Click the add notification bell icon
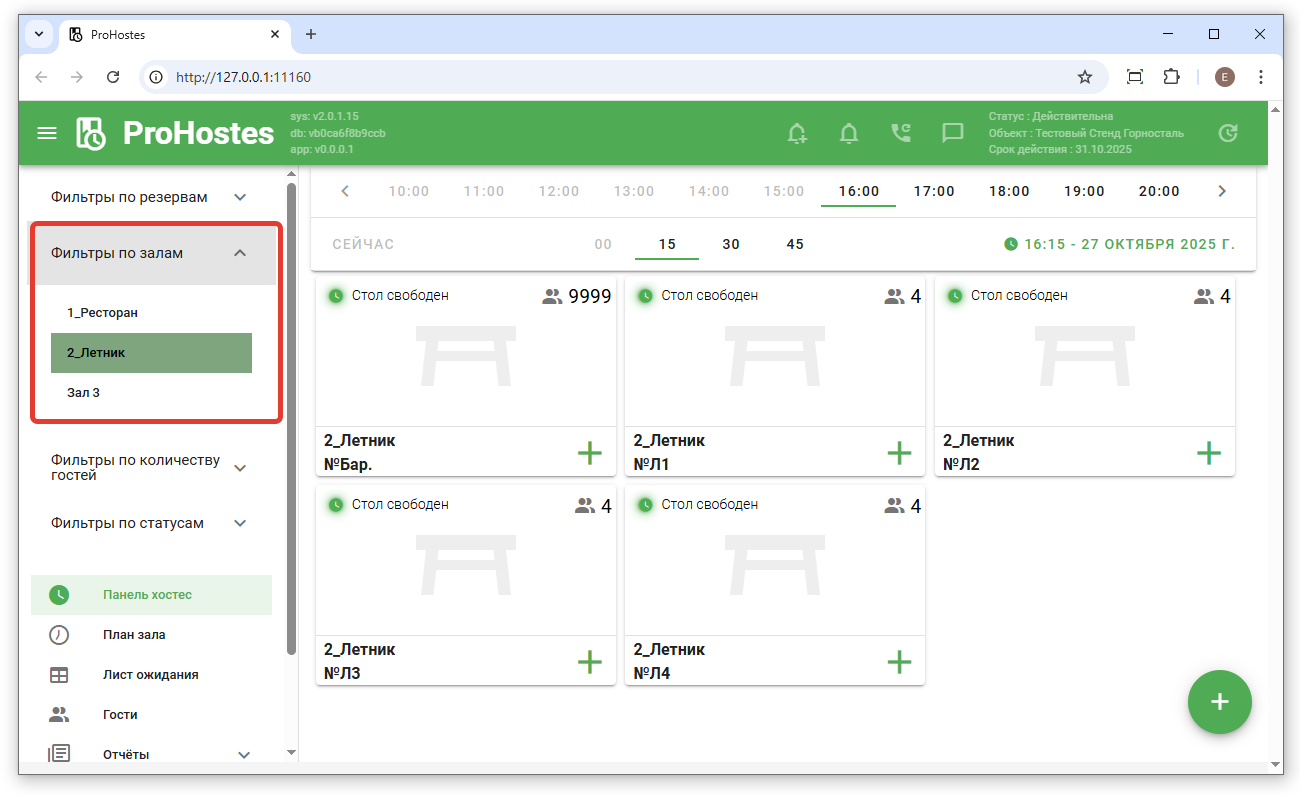This screenshot has height=798, width=1300. pos(797,133)
